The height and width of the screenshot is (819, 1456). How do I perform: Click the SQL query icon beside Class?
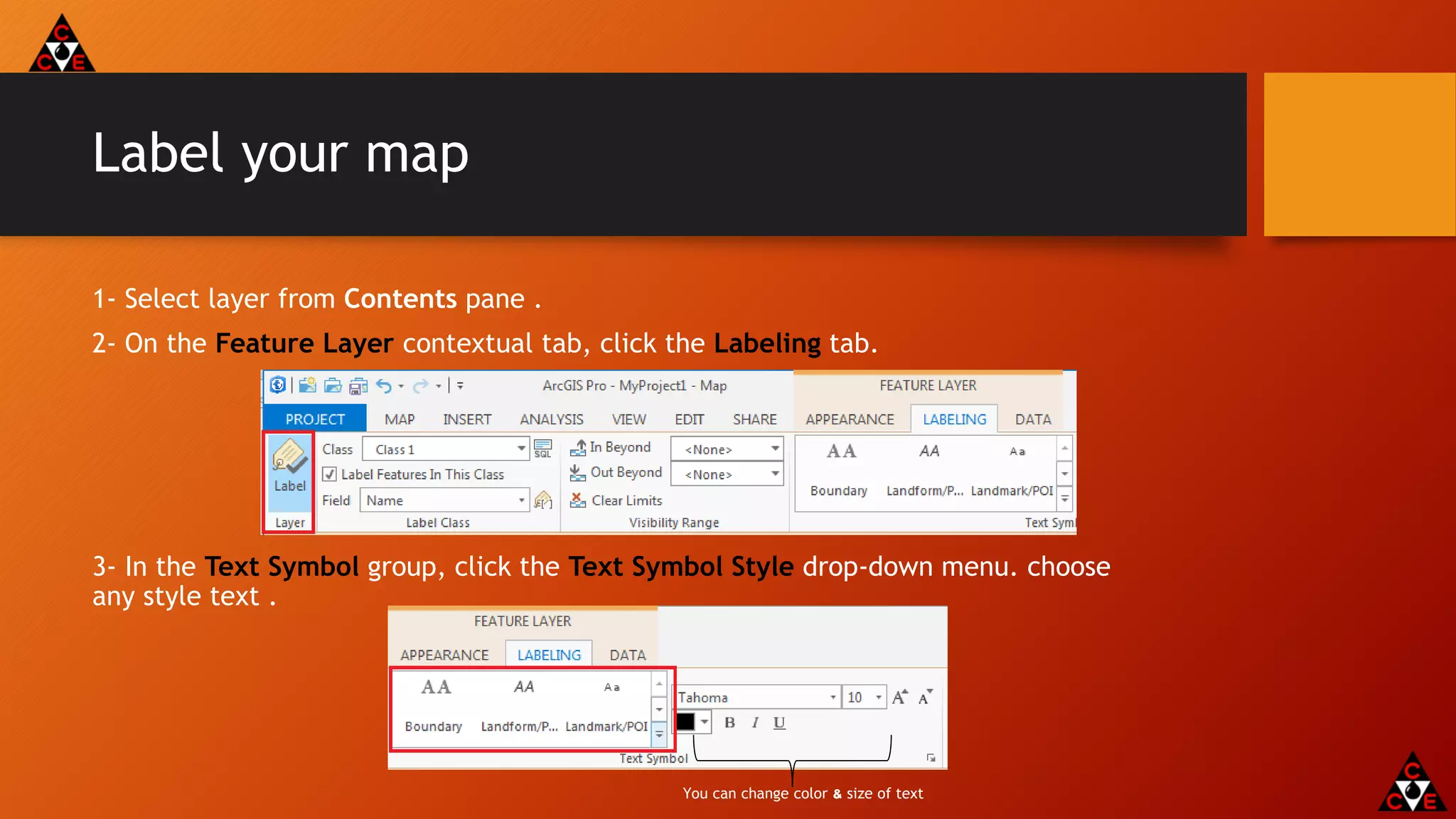(542, 449)
